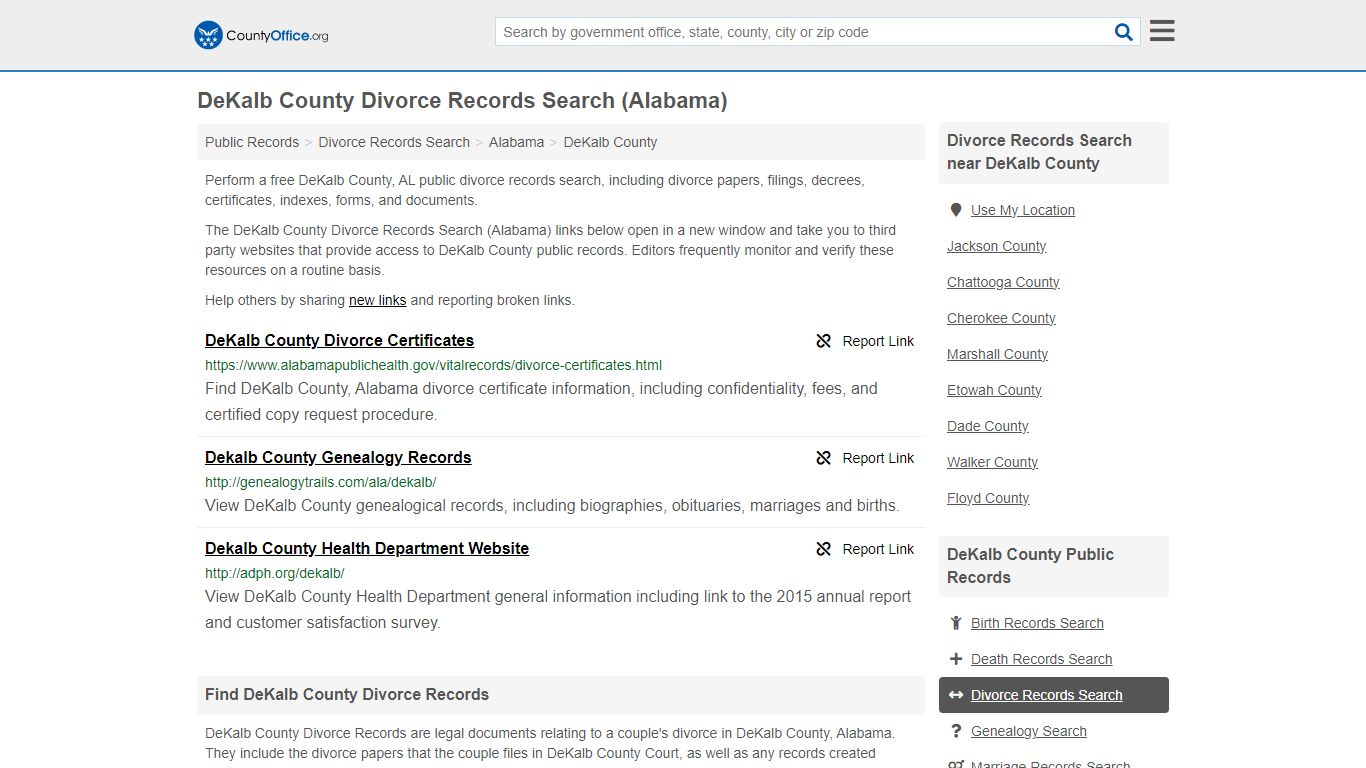The width and height of the screenshot is (1366, 768).
Task: Open Dekalb County Genealogy Records link
Action: (x=338, y=457)
